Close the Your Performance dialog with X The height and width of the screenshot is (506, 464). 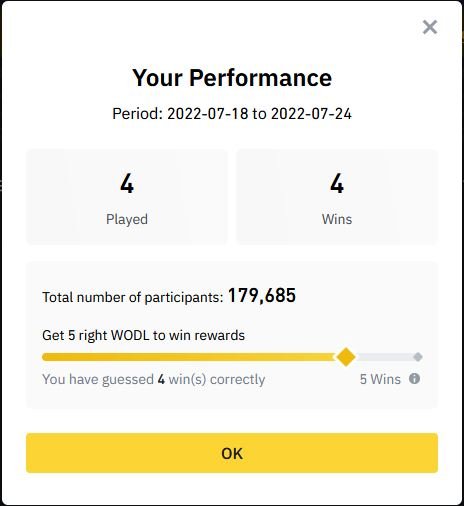pos(430,27)
